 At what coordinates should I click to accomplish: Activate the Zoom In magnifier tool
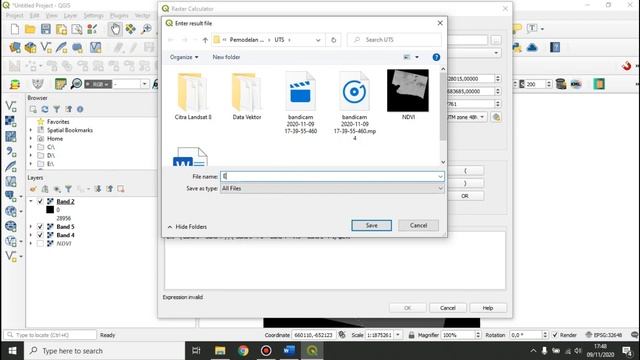pos(146,29)
